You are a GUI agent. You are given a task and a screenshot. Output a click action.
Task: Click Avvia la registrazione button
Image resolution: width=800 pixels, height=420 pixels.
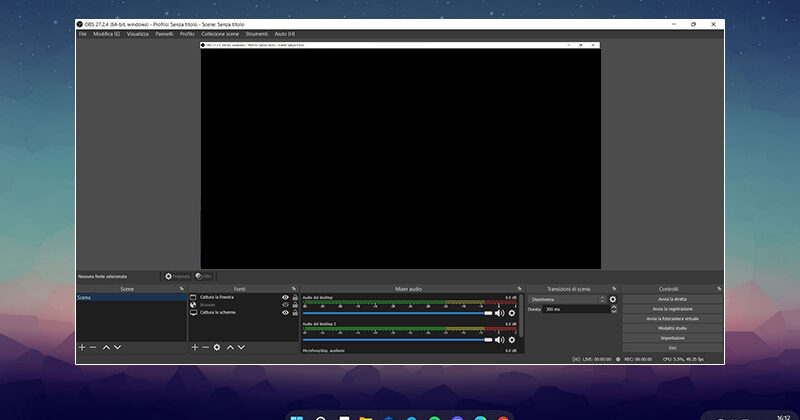672,309
